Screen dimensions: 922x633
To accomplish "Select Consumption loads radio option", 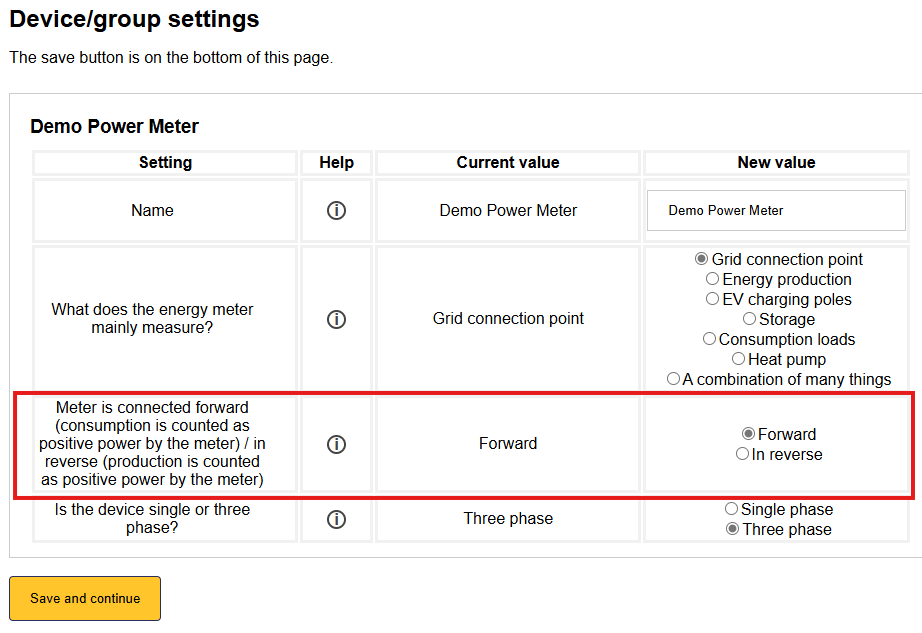I will point(709,339).
